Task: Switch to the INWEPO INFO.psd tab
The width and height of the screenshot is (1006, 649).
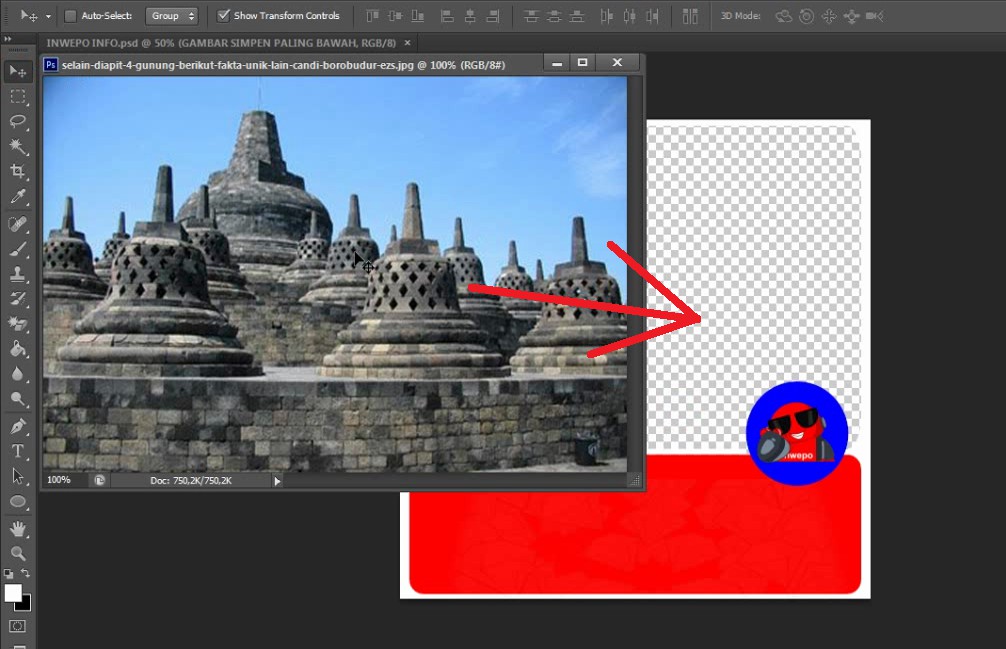Action: 222,42
